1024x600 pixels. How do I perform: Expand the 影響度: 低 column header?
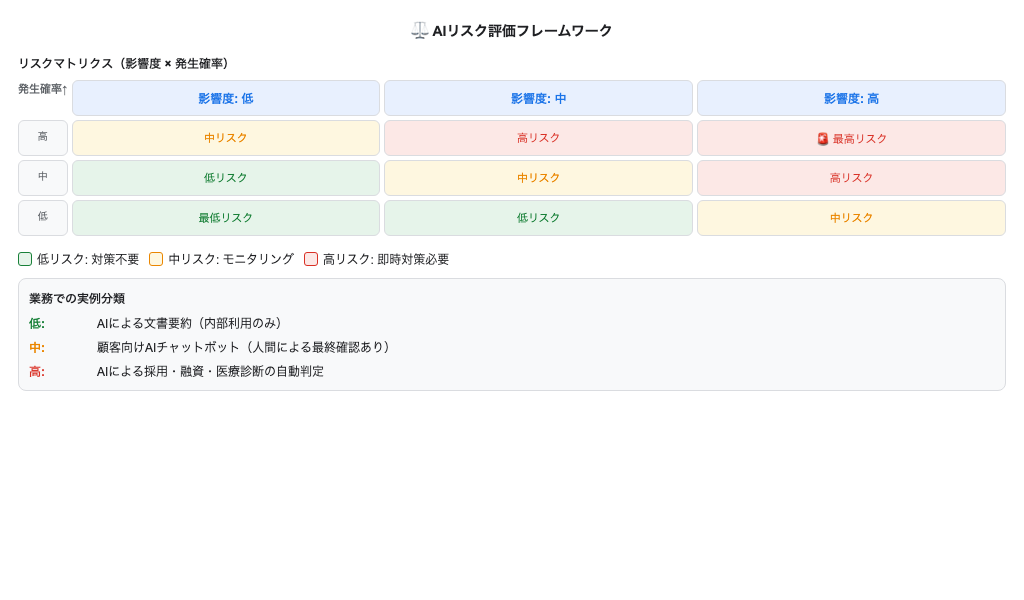coord(225,98)
